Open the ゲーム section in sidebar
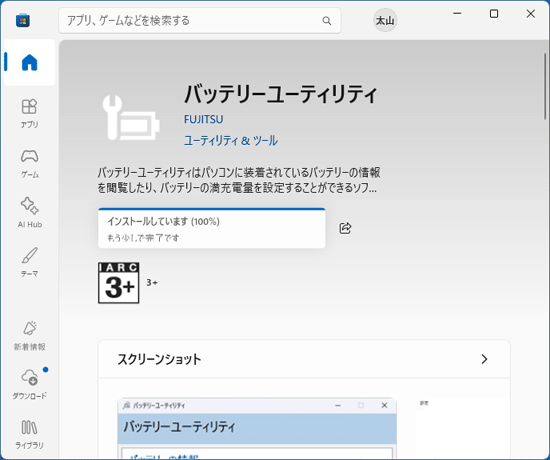550x460 pixels. pyautogui.click(x=29, y=163)
